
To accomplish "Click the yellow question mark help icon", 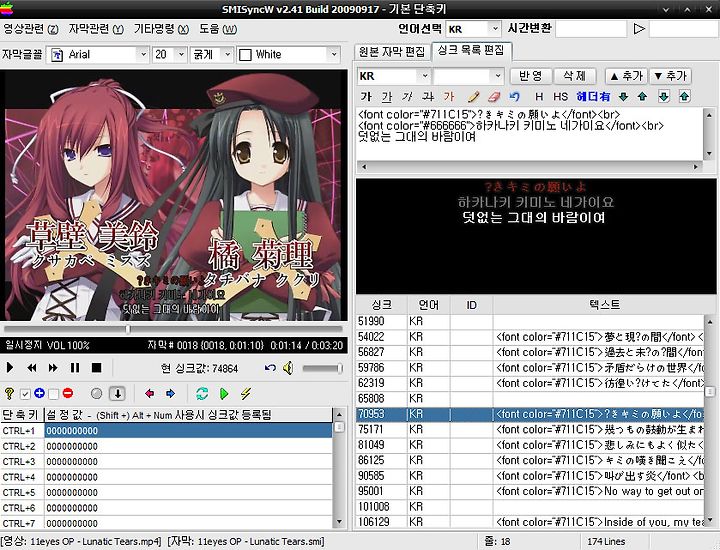I will pos(9,393).
